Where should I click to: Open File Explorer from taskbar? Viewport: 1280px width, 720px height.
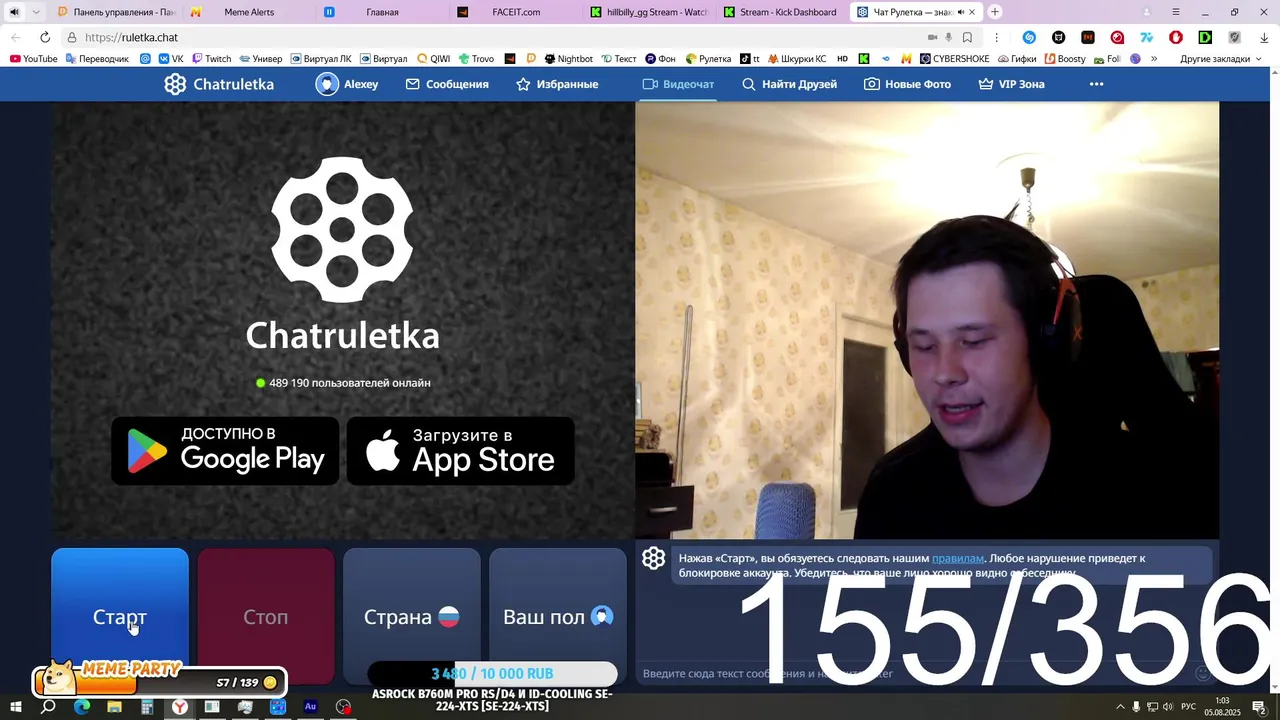pyautogui.click(x=114, y=707)
